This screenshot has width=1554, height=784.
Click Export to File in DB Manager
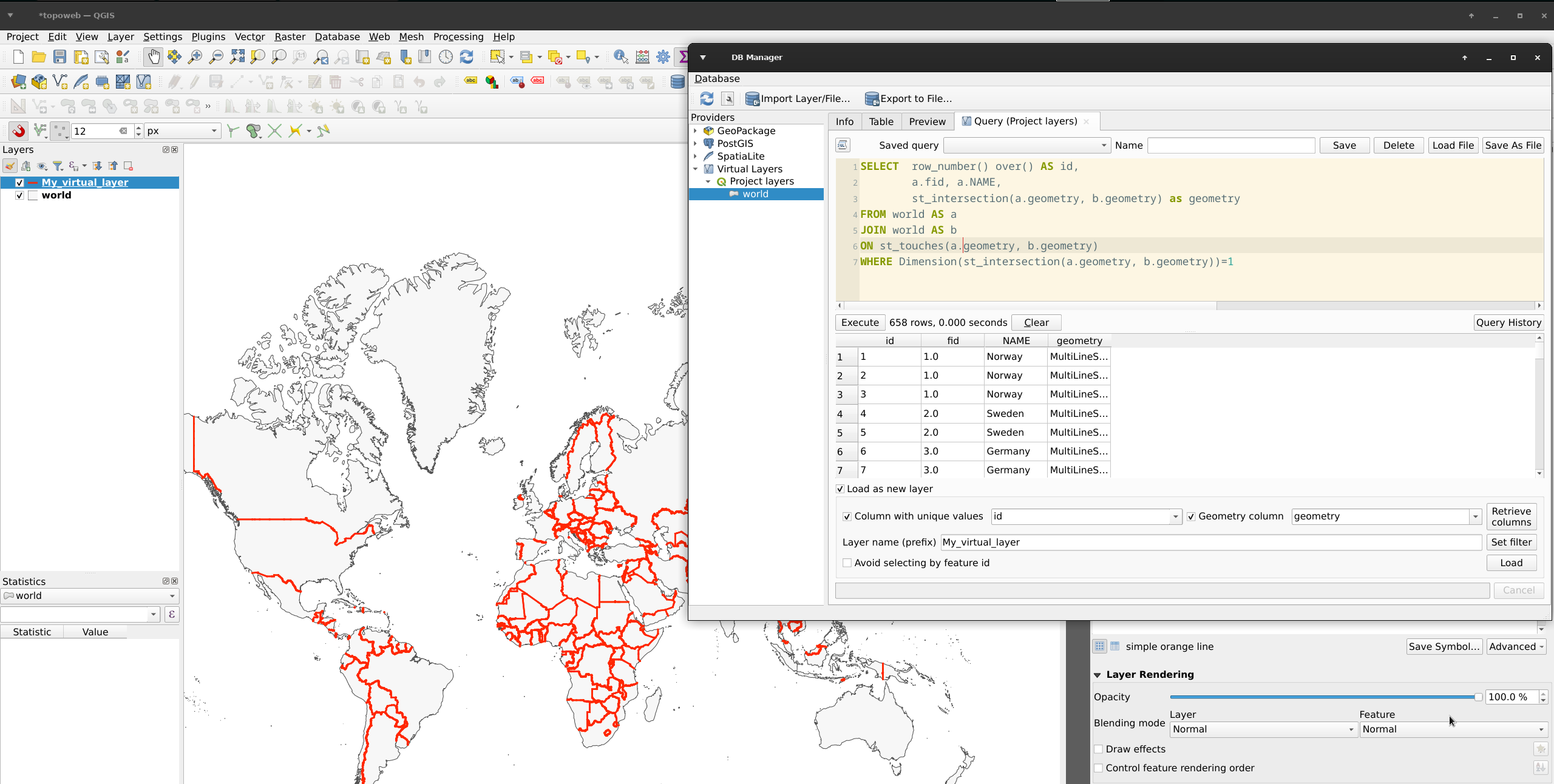pos(908,98)
